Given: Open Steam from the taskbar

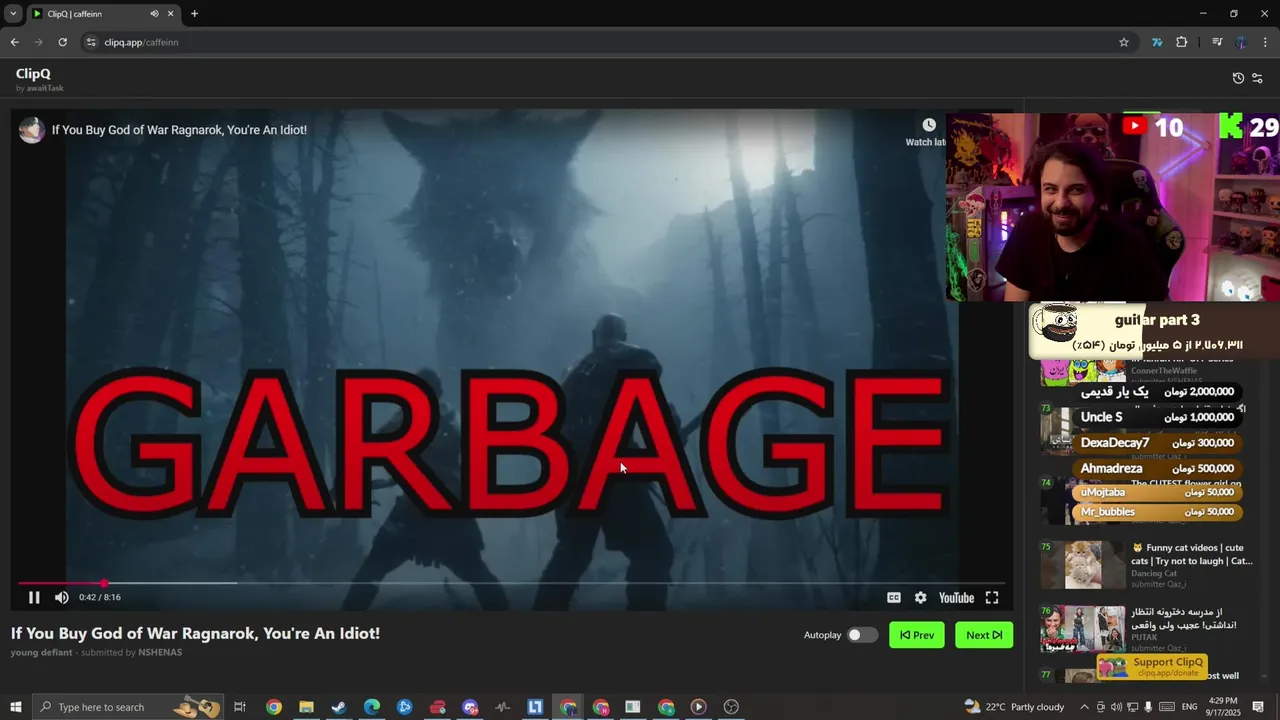Looking at the screenshot, I should coord(339,707).
